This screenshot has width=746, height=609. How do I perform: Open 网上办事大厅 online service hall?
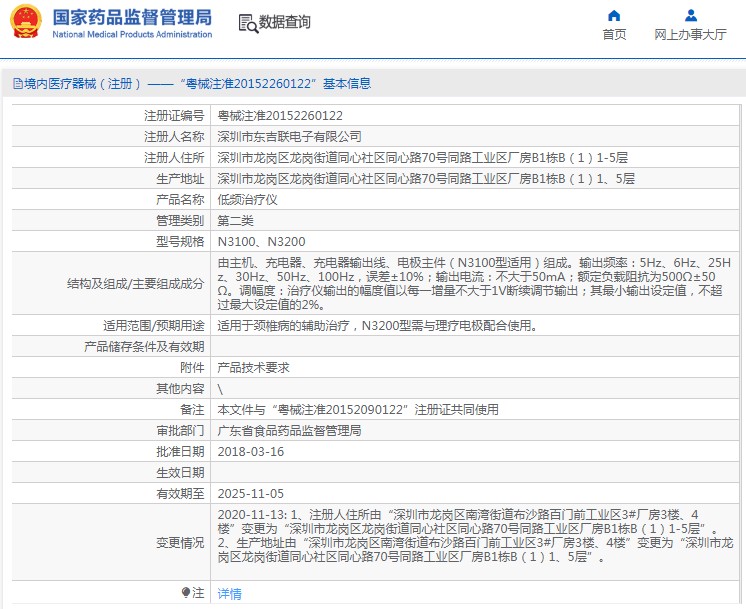(x=690, y=34)
